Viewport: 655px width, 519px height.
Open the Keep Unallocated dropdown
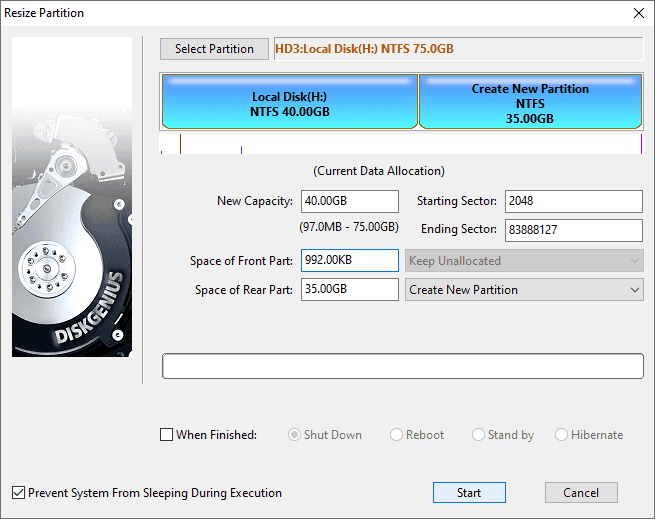tap(523, 261)
